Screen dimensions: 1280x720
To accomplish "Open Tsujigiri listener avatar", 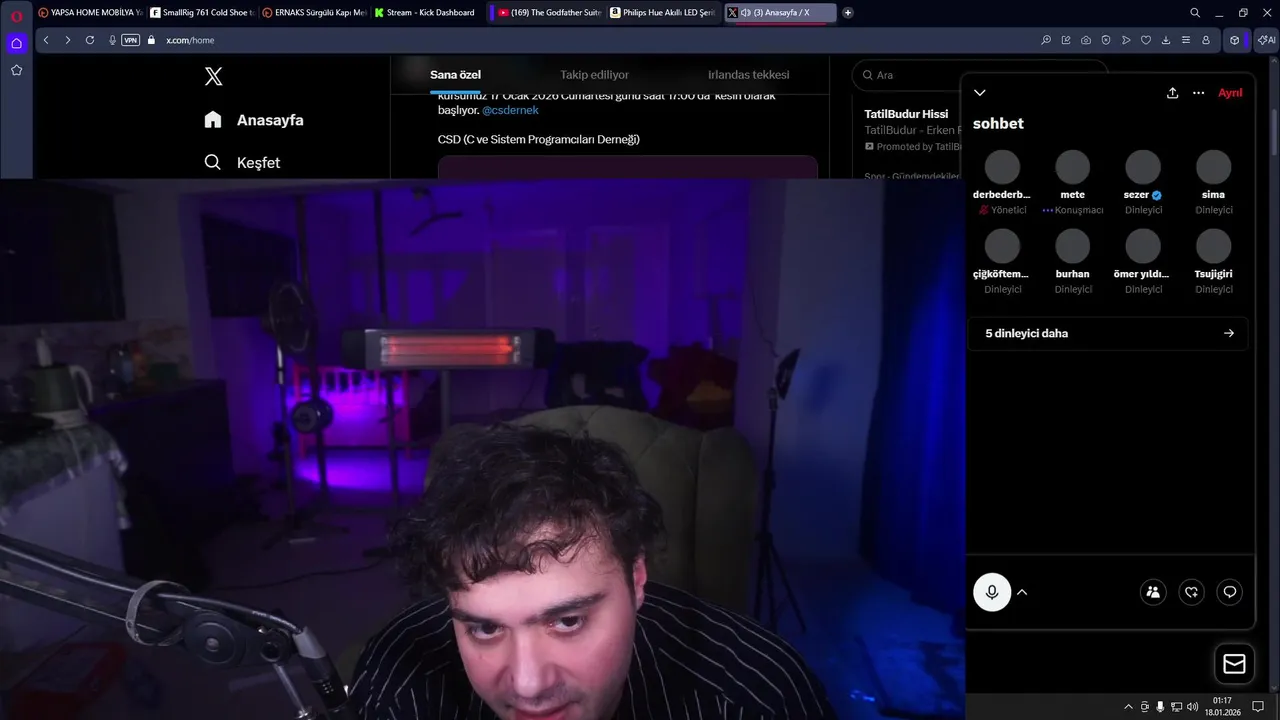I will click(1214, 246).
